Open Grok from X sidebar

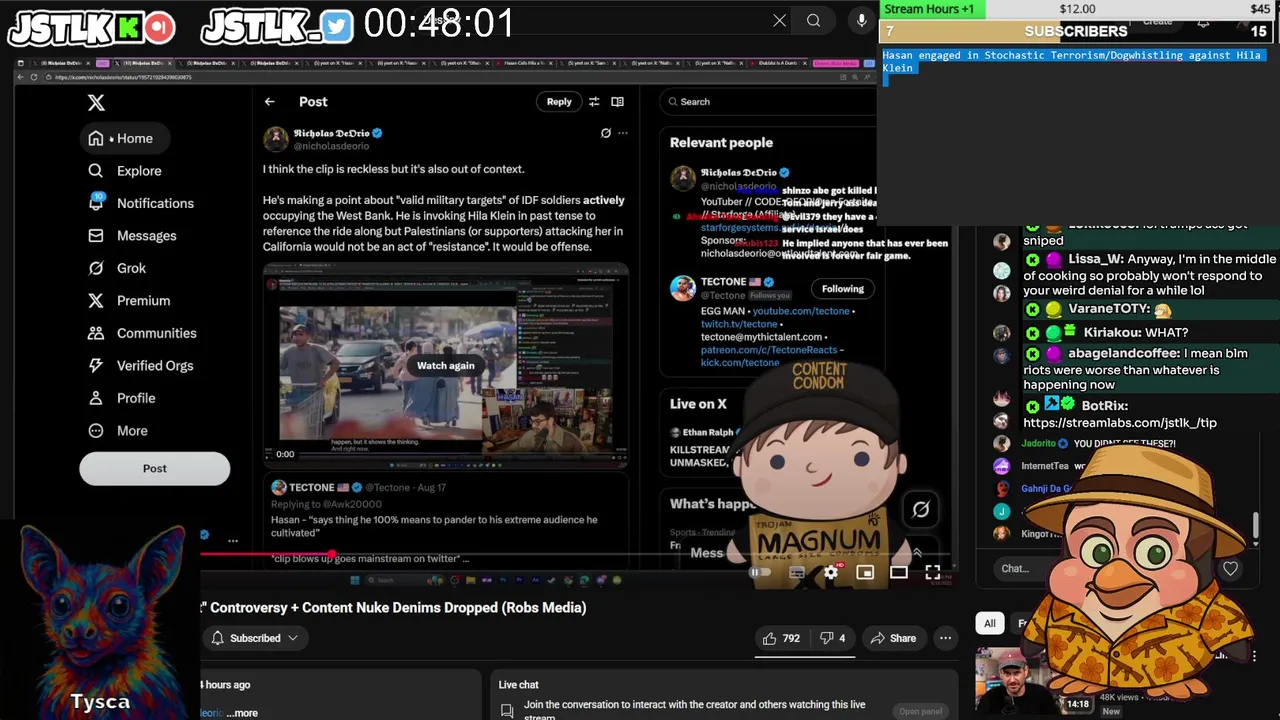[x=117, y=268]
